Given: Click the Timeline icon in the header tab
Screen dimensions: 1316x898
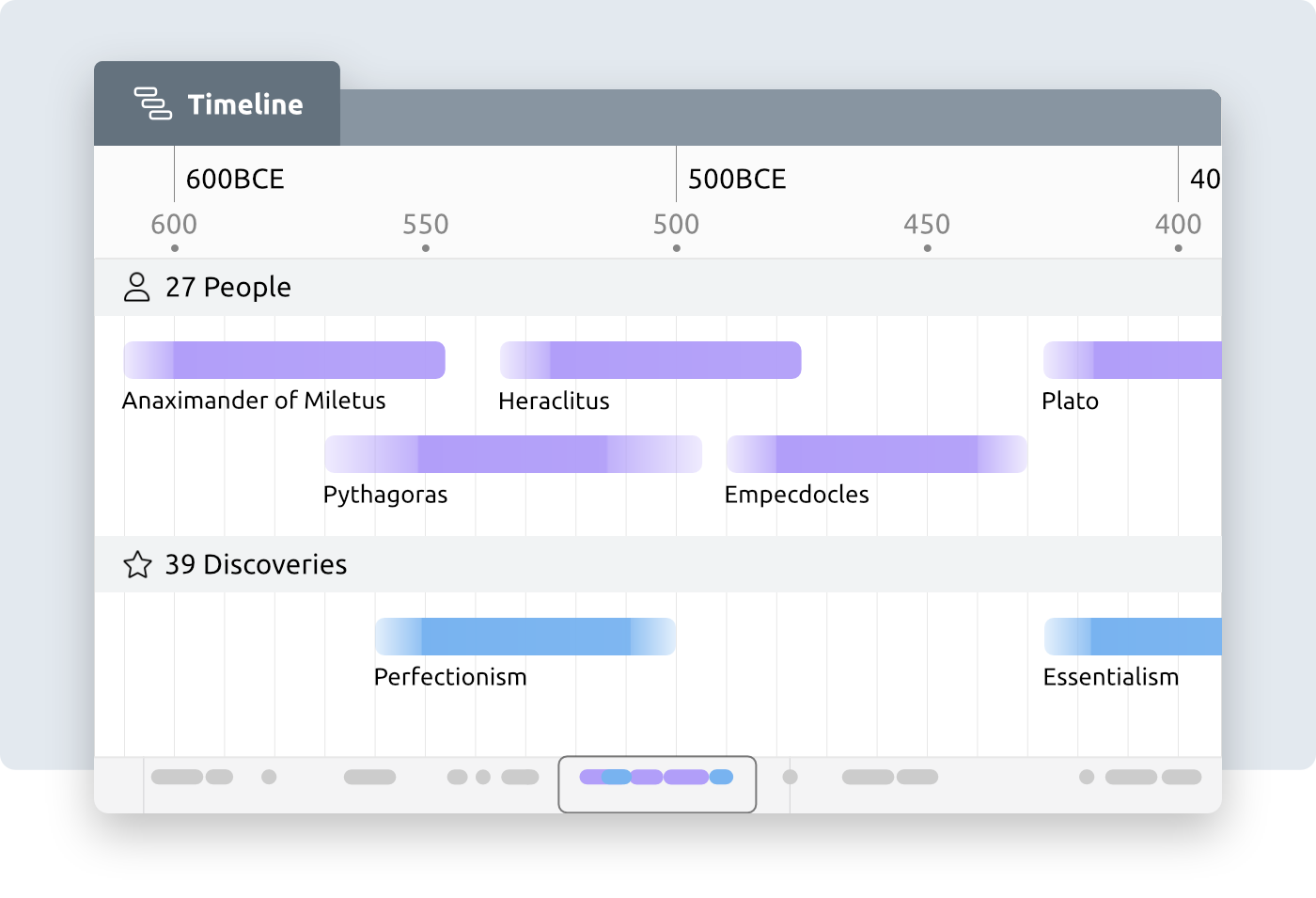Looking at the screenshot, I should point(153,104).
